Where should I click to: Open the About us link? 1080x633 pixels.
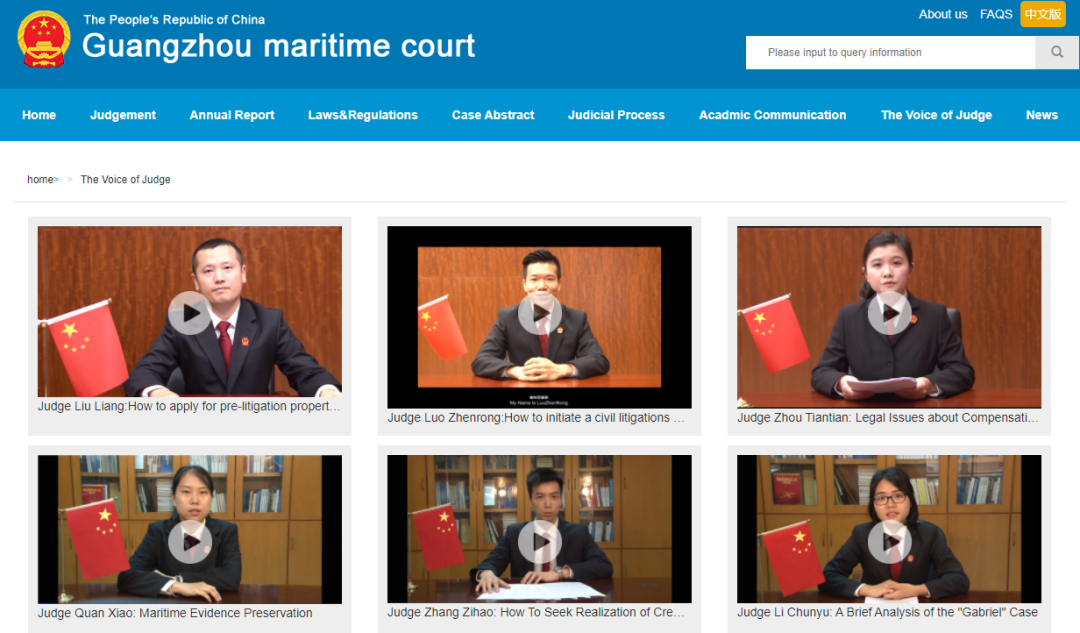pos(943,15)
